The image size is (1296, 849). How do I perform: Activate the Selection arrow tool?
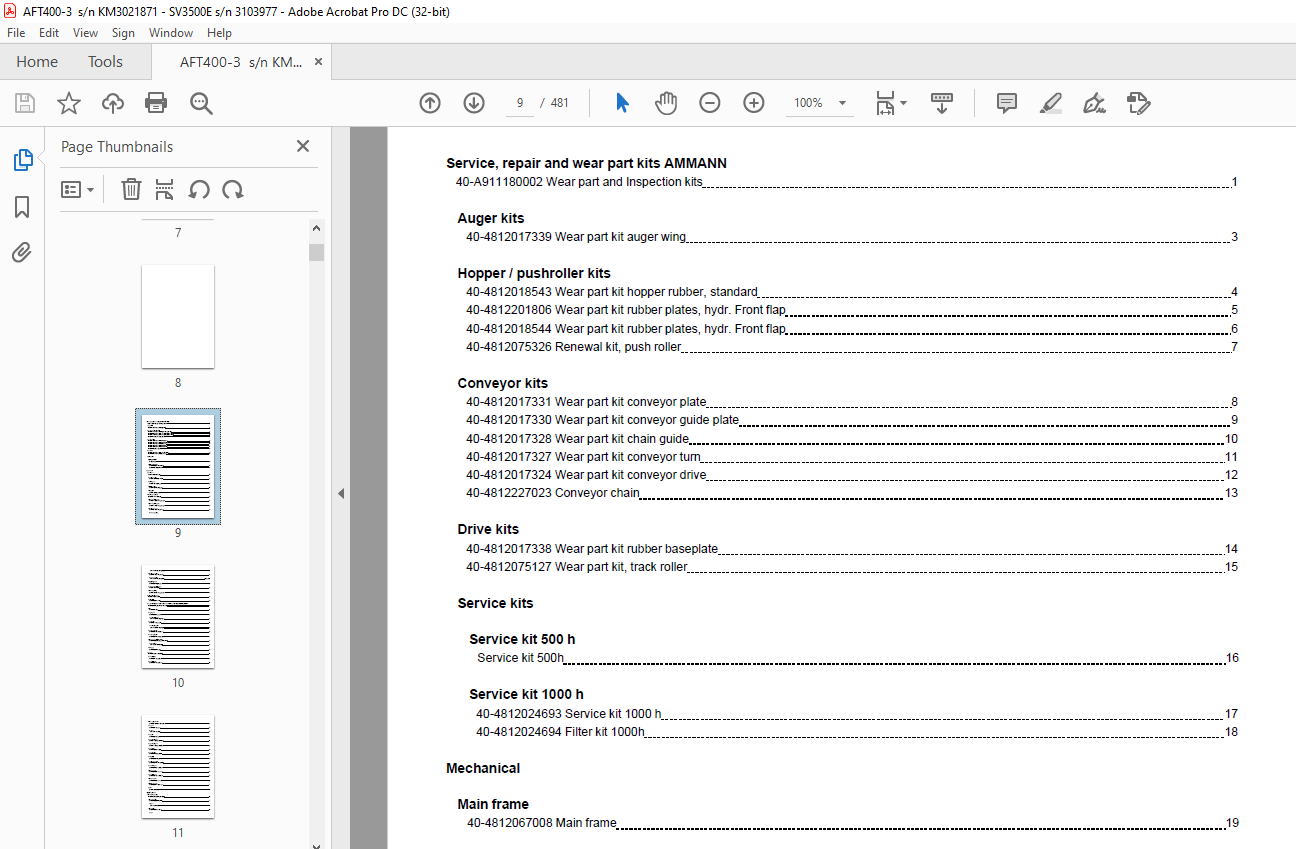(622, 103)
